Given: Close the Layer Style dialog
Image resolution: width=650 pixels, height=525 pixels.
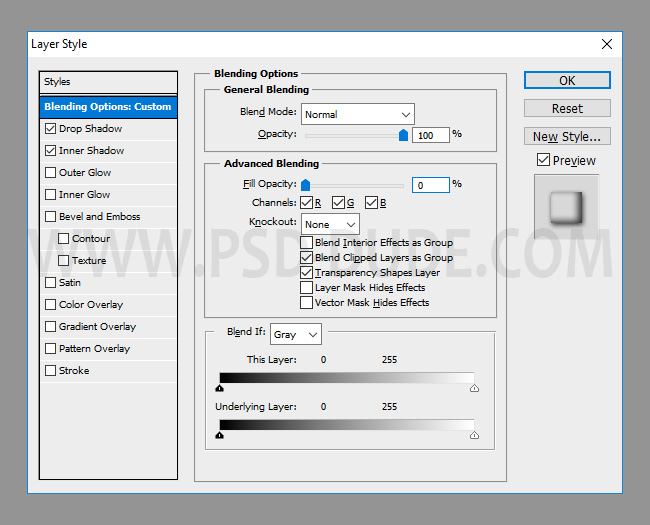Looking at the screenshot, I should 606,44.
